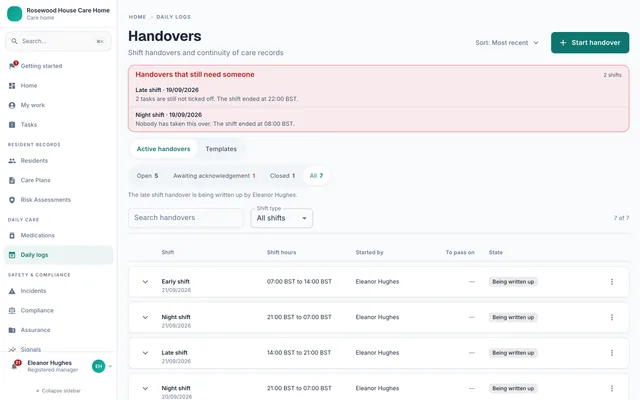Screen dimensions: 640x400
Task: Open more options for Night shift 21/09/2026
Action: pyautogui.click(x=611, y=317)
